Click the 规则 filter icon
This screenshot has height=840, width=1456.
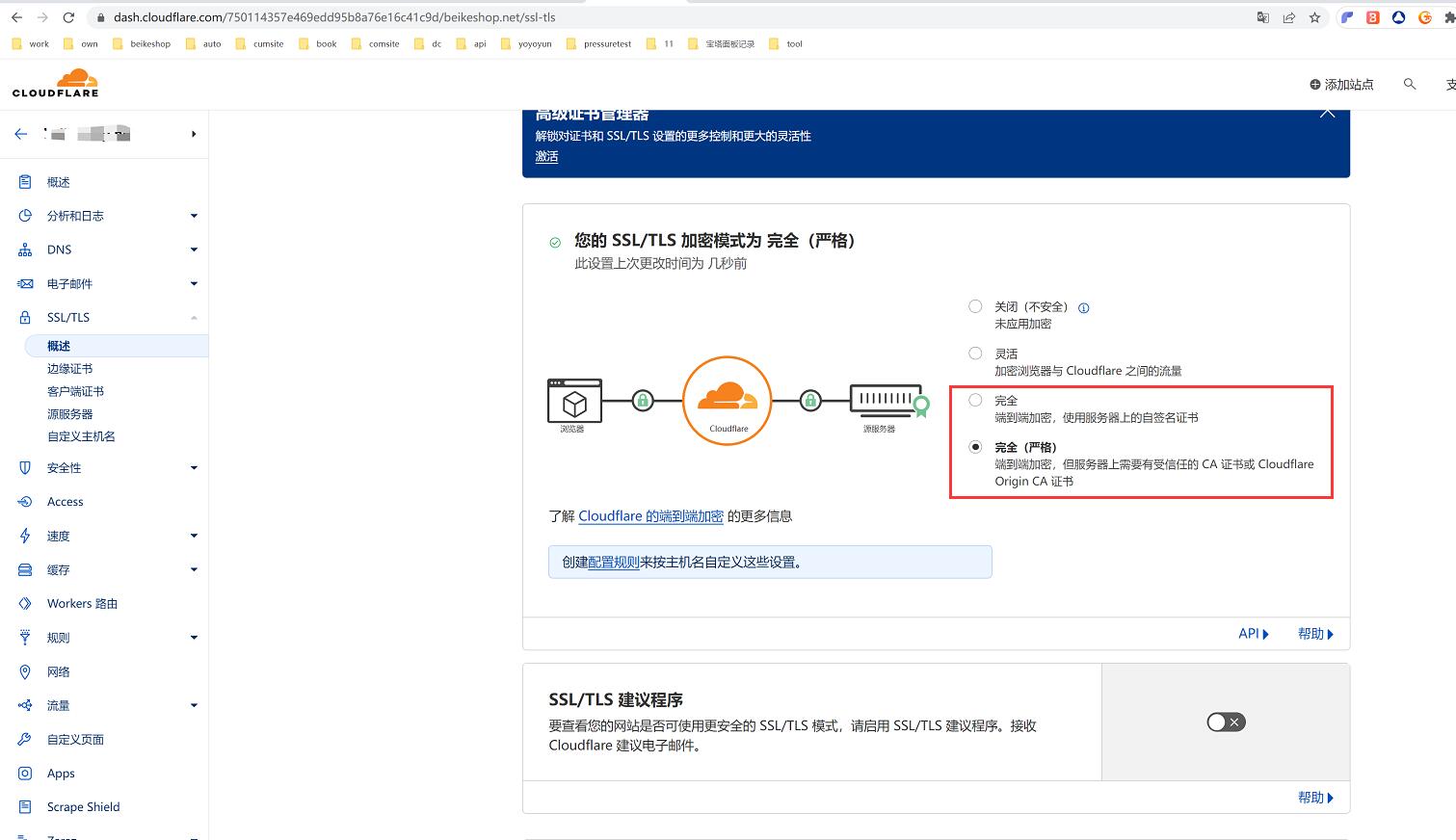pos(25,638)
